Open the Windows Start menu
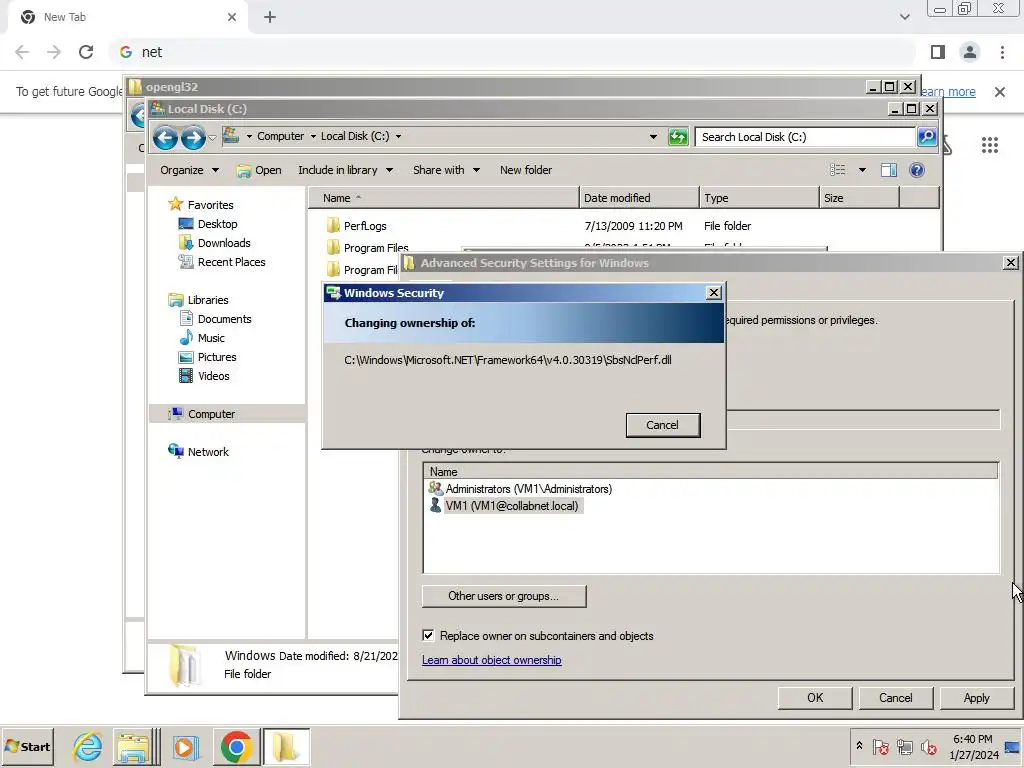This screenshot has height=768, width=1024. pyautogui.click(x=28, y=746)
